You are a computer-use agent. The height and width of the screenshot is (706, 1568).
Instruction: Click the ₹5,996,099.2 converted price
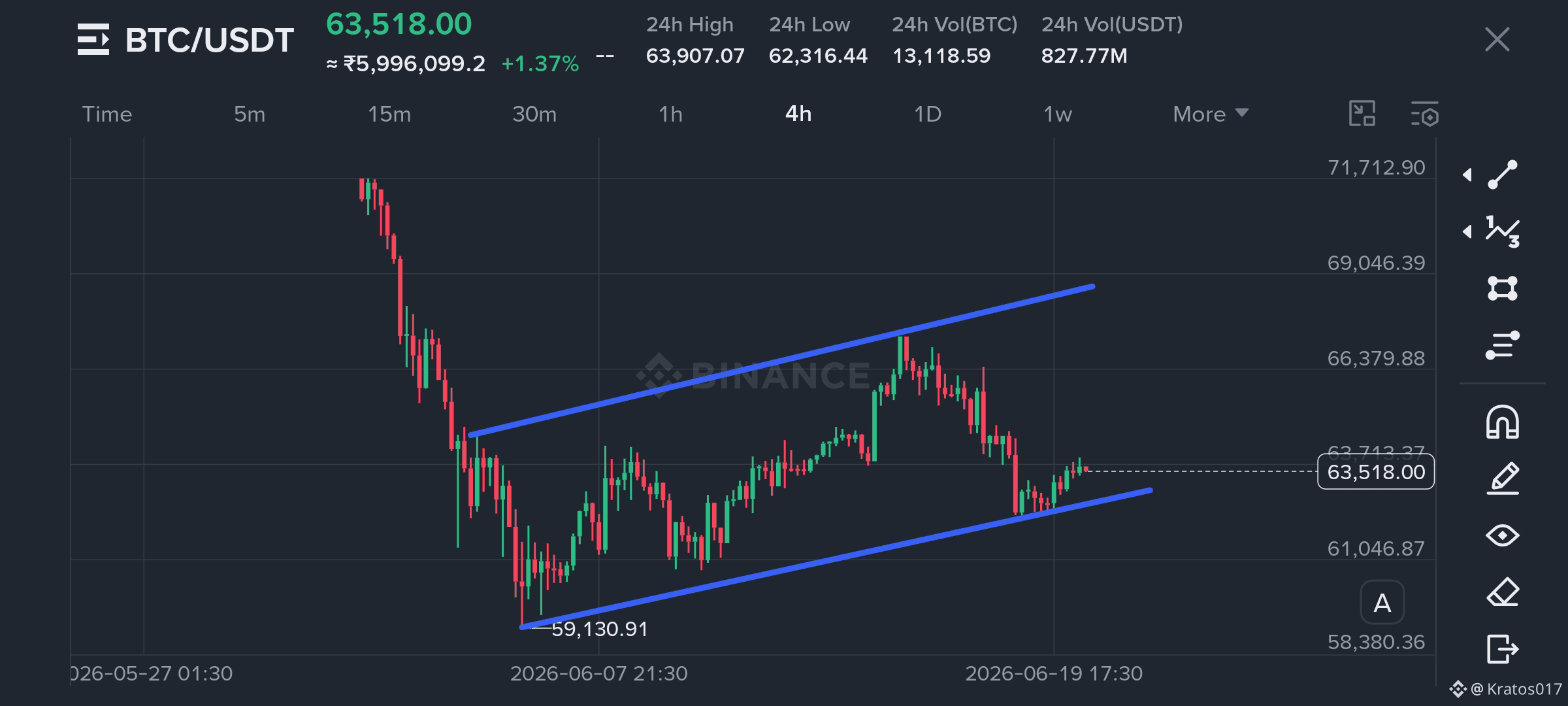tap(414, 63)
